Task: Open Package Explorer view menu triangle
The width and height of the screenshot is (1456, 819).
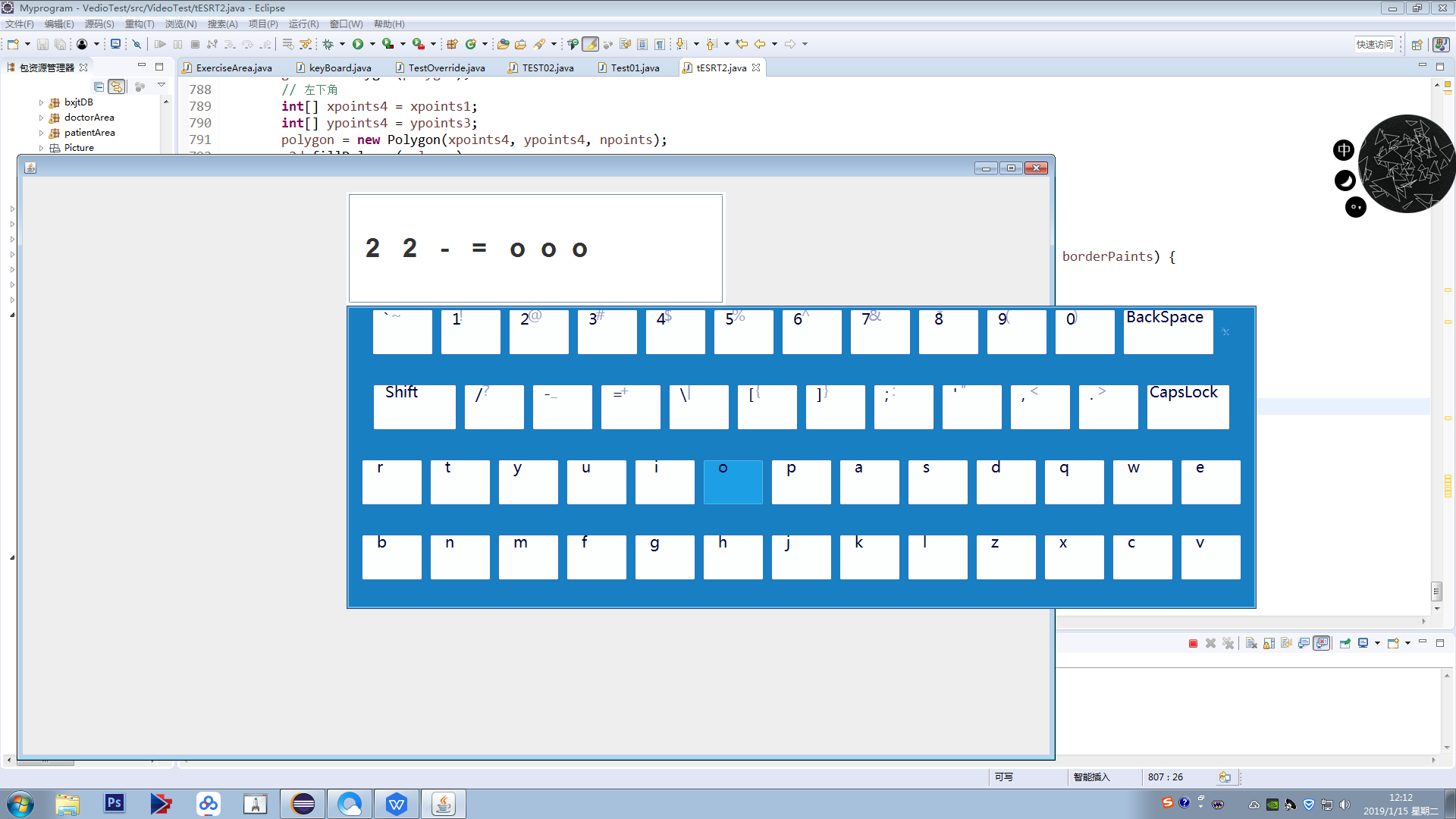Action: 162,86
